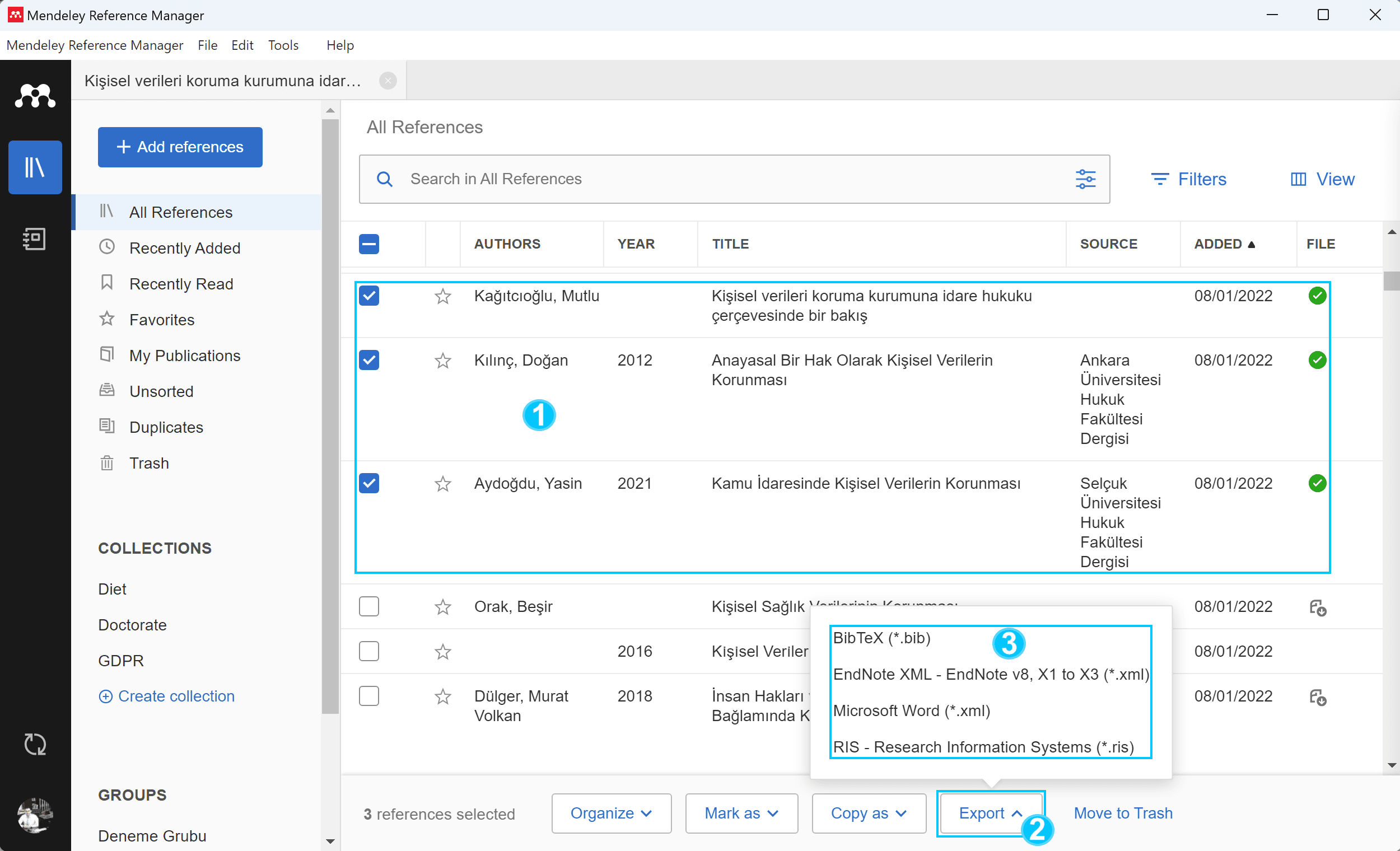This screenshot has width=1400, height=851.
Task: Click the sync icon in left rail
Action: (x=35, y=744)
